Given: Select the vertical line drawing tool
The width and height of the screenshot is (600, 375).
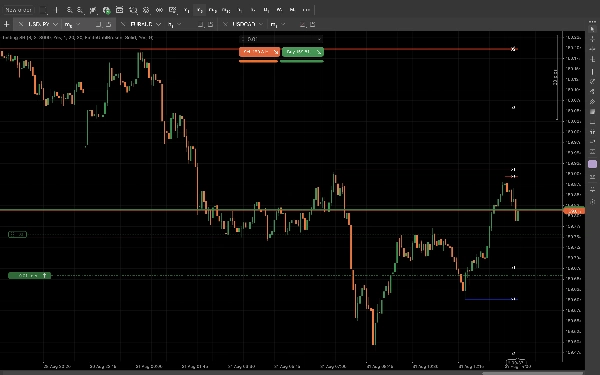Looking at the screenshot, I should point(592,72).
